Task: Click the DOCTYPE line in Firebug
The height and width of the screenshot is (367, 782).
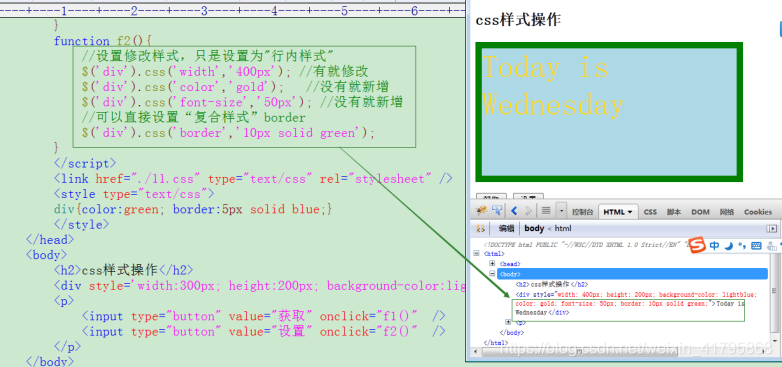Action: click(586, 244)
